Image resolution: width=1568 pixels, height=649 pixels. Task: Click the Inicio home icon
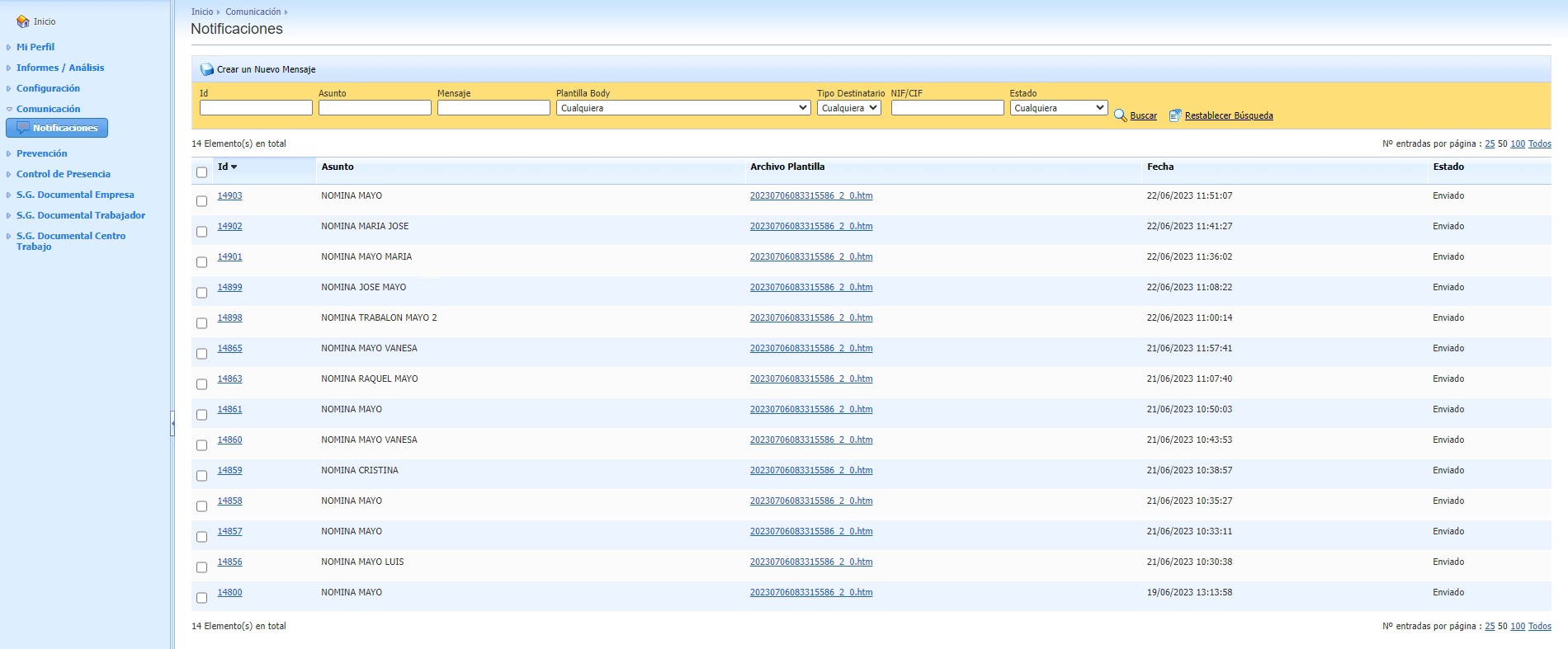23,21
